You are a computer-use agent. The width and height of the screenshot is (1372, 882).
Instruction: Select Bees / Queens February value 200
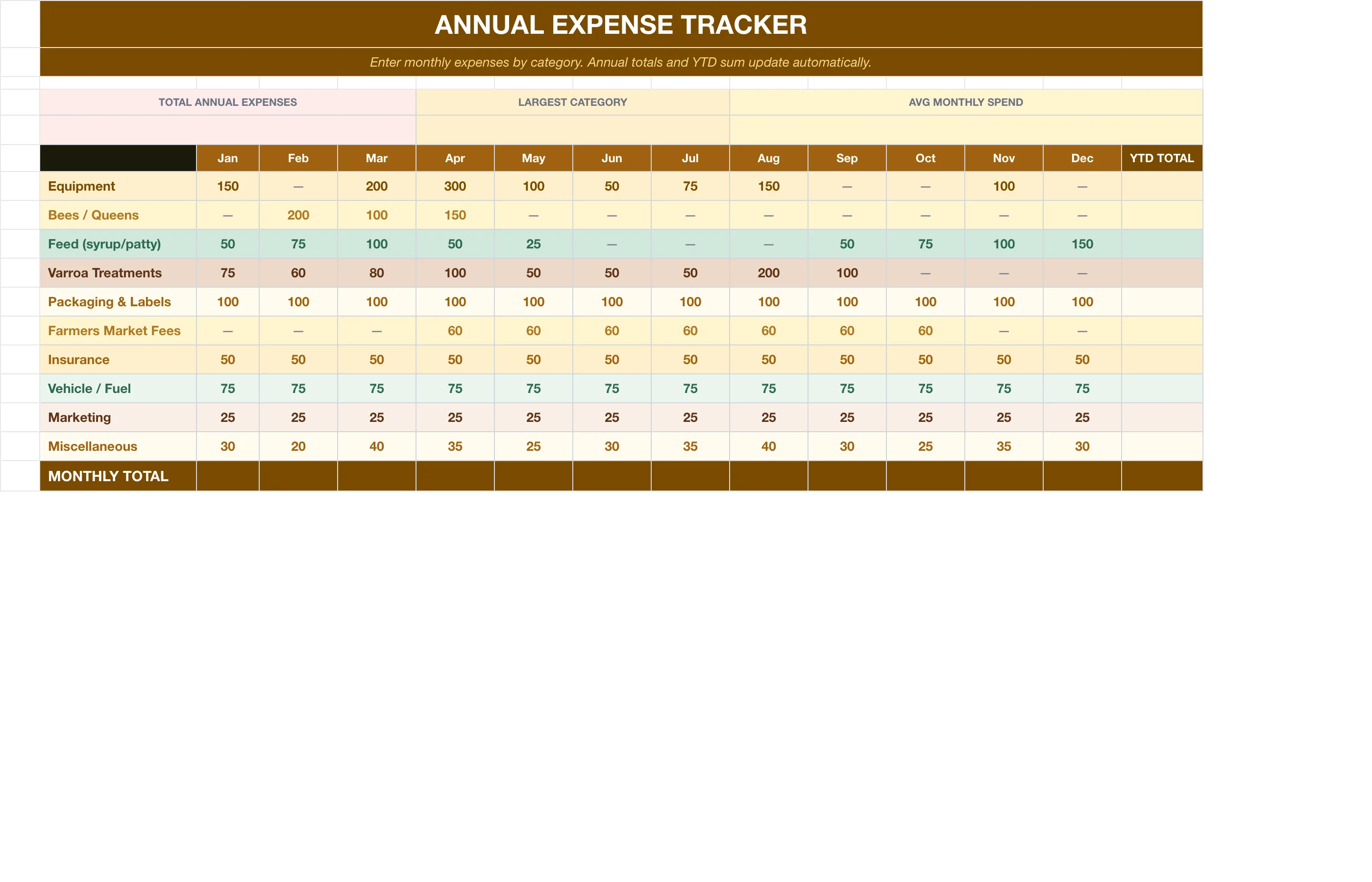click(298, 215)
